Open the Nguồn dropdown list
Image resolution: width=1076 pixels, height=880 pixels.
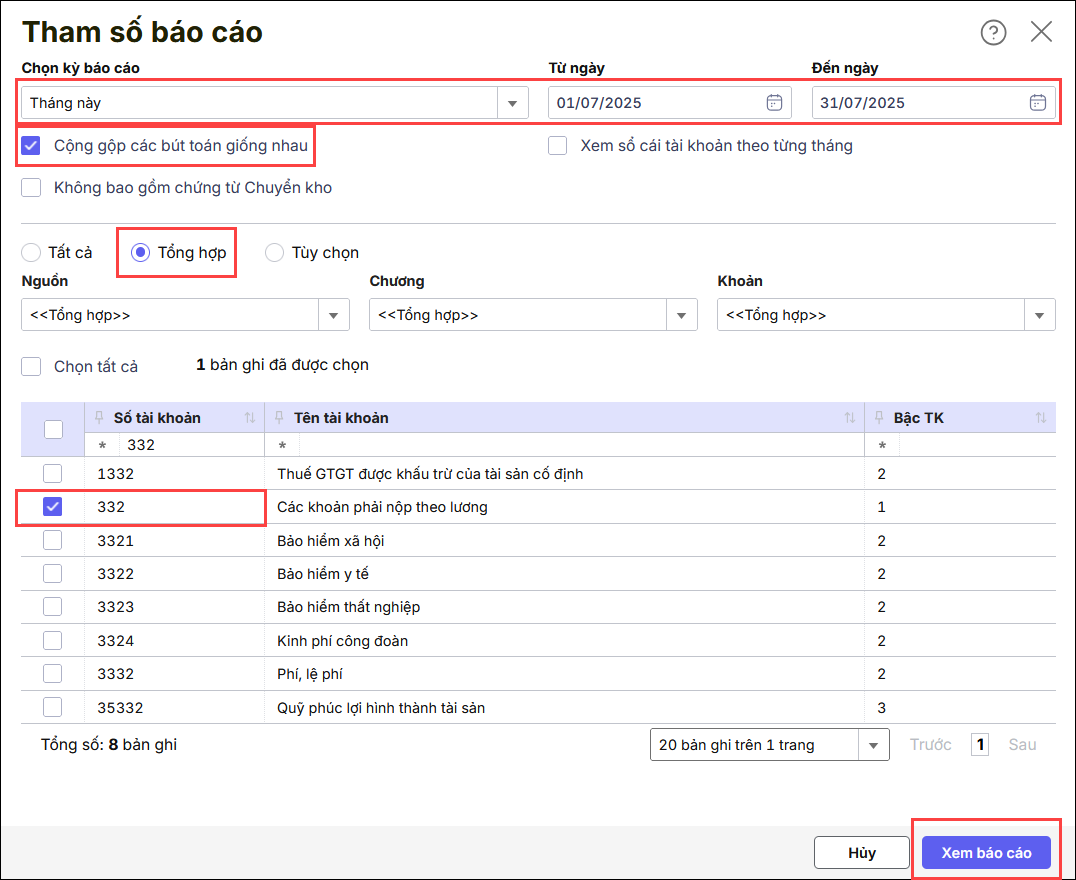[x=334, y=315]
